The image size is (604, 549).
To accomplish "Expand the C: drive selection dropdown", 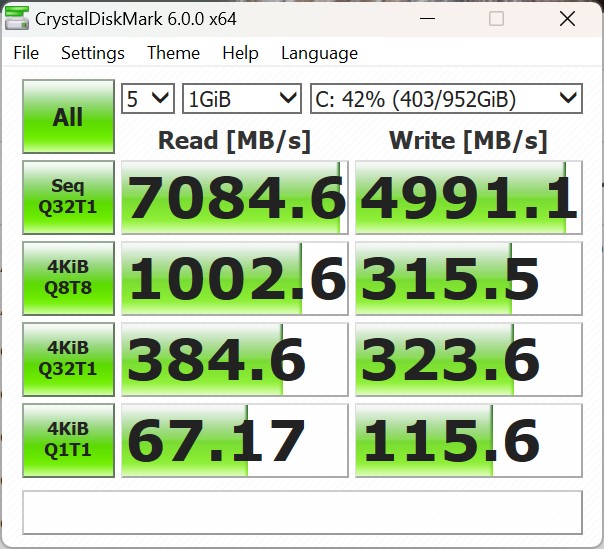I will 446,99.
